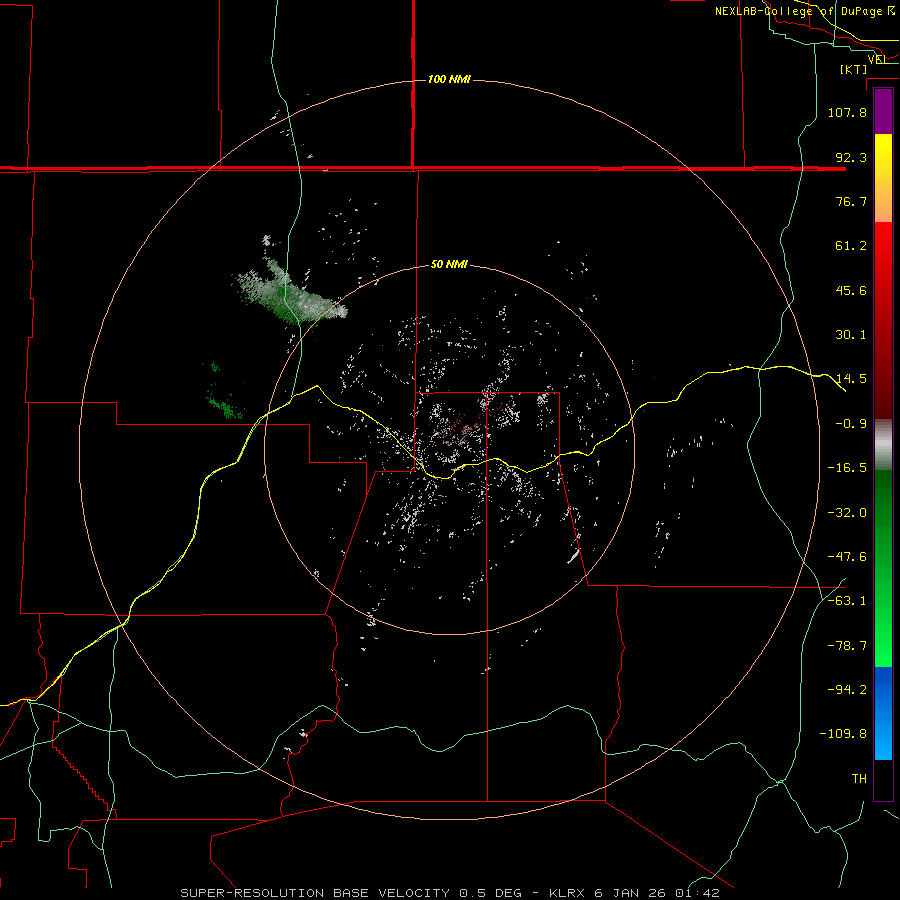Click the purple segment of the color bar
This screenshot has height=900, width=900.
coord(883,112)
